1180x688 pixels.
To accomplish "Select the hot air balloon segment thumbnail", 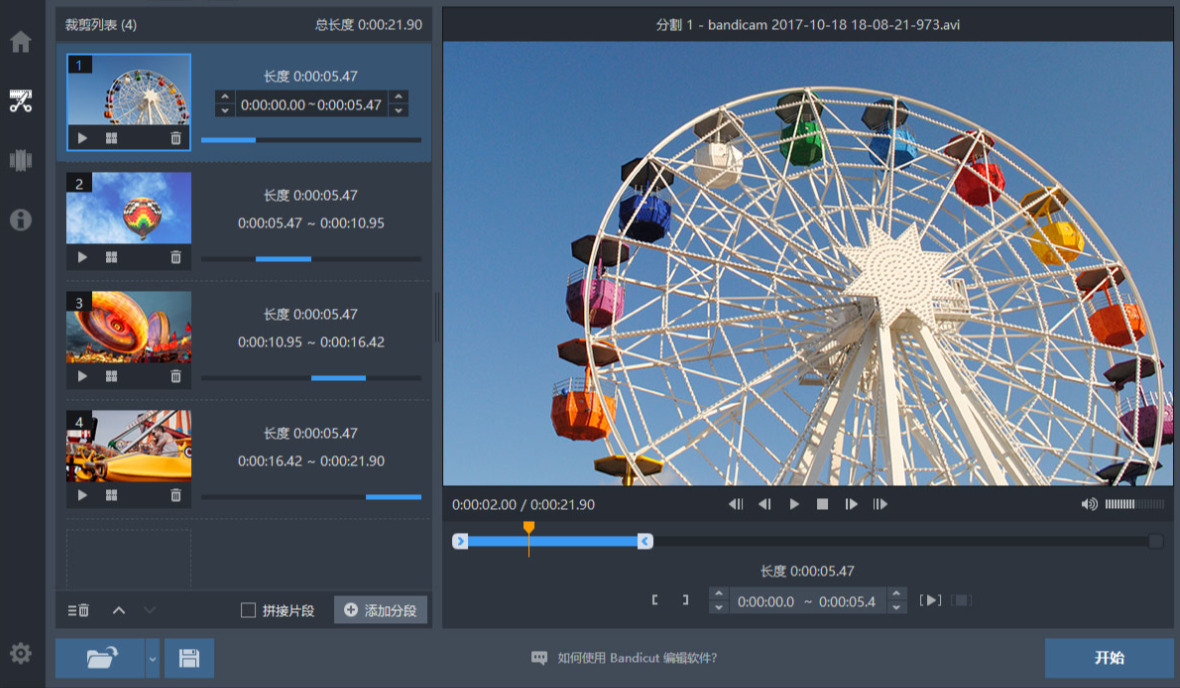I will (x=129, y=209).
